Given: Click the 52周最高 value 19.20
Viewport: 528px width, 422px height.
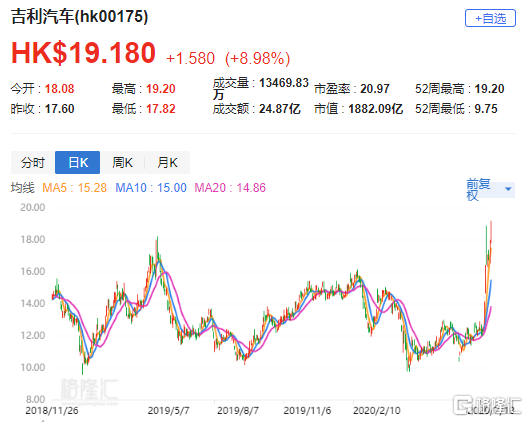Looking at the screenshot, I should pyautogui.click(x=489, y=89).
